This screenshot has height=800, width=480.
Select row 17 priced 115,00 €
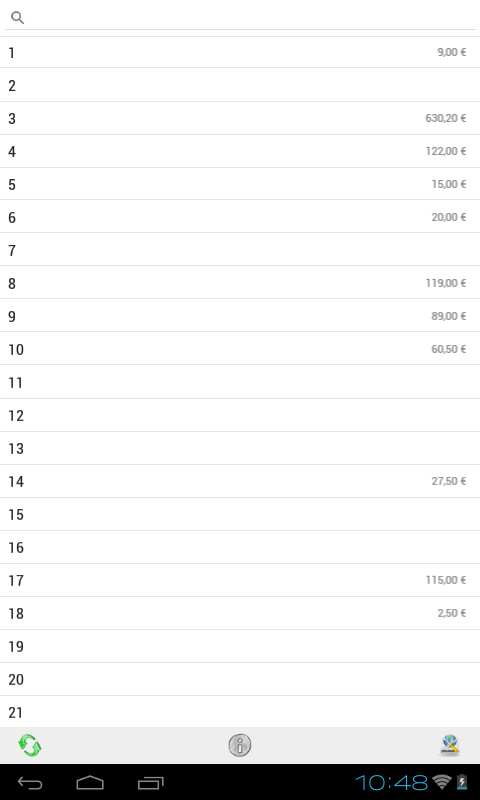point(240,580)
